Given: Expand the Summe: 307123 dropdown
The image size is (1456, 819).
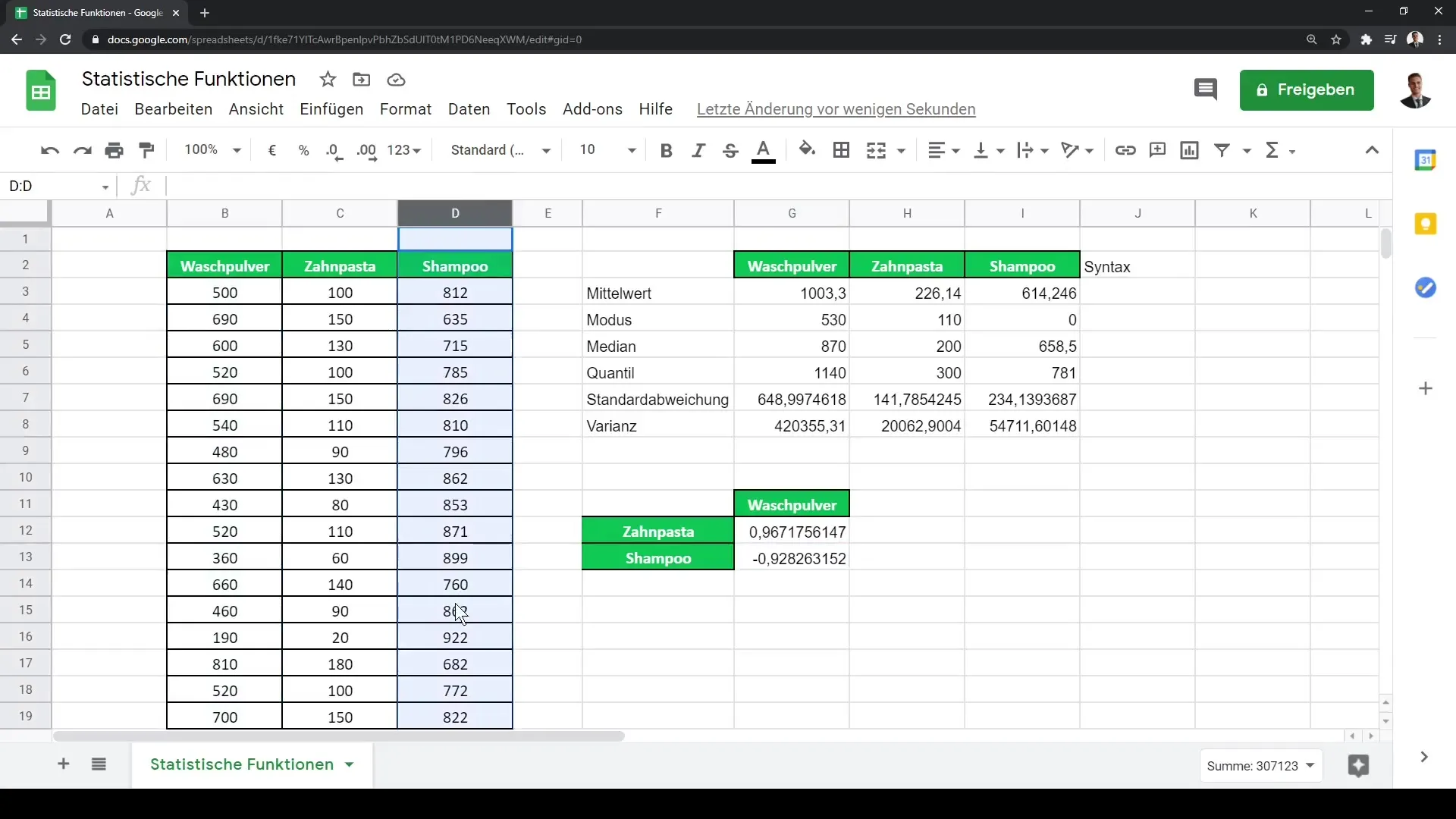Looking at the screenshot, I should click(x=1260, y=766).
